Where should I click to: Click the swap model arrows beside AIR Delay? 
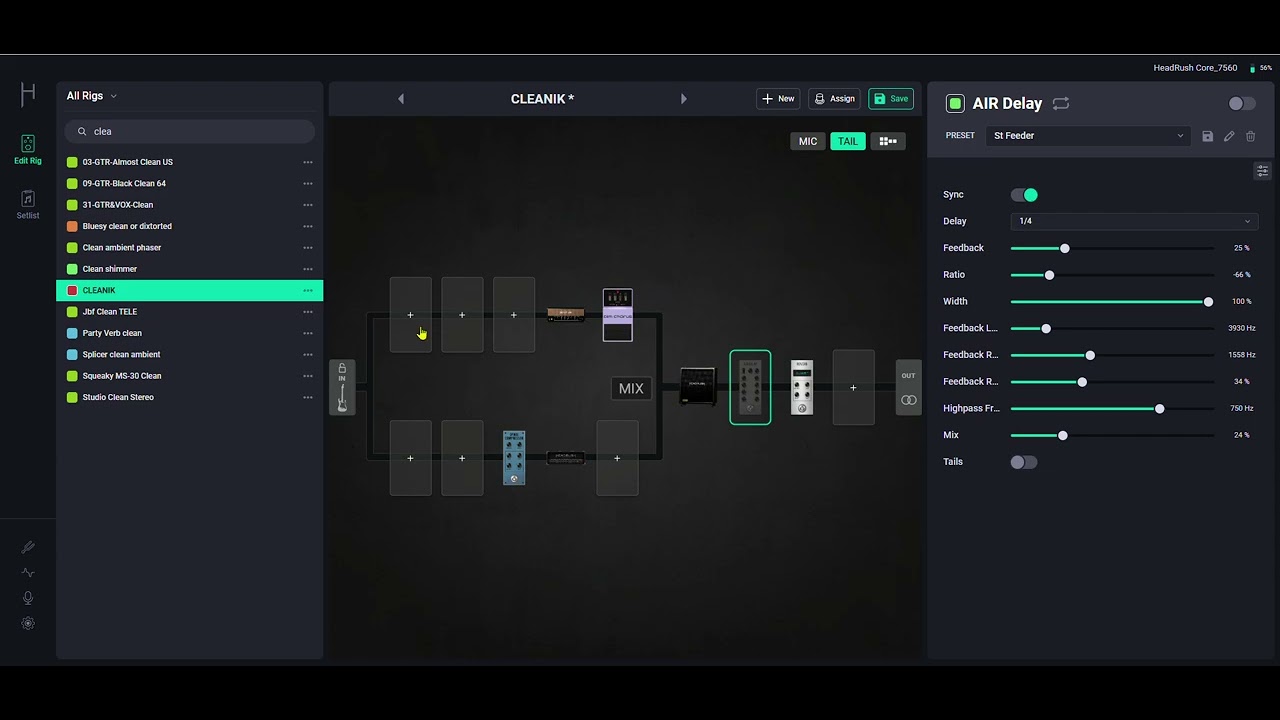click(1061, 103)
